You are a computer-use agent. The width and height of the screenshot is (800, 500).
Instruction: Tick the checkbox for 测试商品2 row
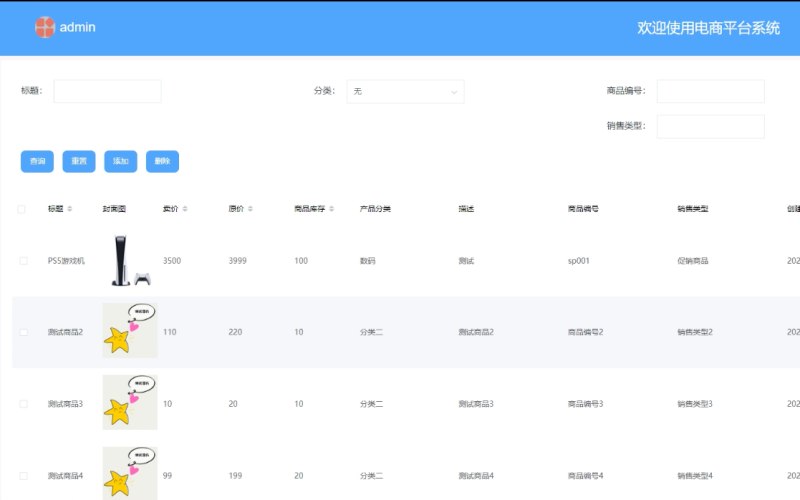coord(23,332)
